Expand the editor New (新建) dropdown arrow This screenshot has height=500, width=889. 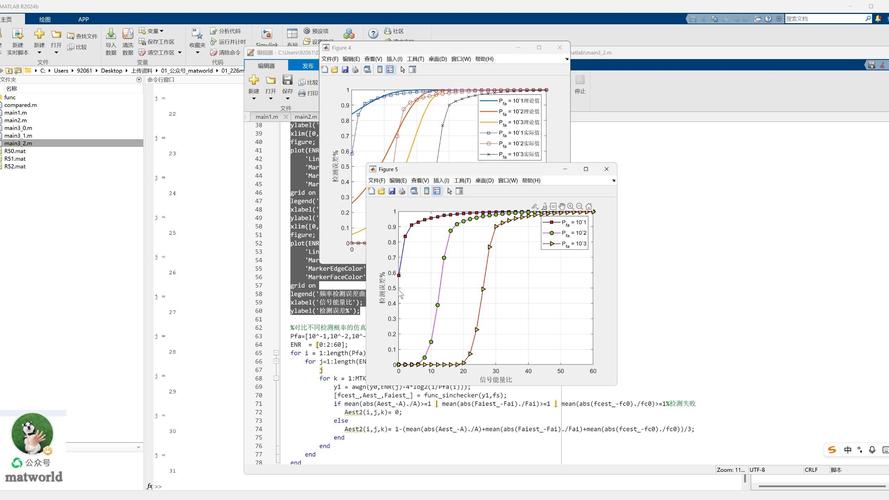254,98
